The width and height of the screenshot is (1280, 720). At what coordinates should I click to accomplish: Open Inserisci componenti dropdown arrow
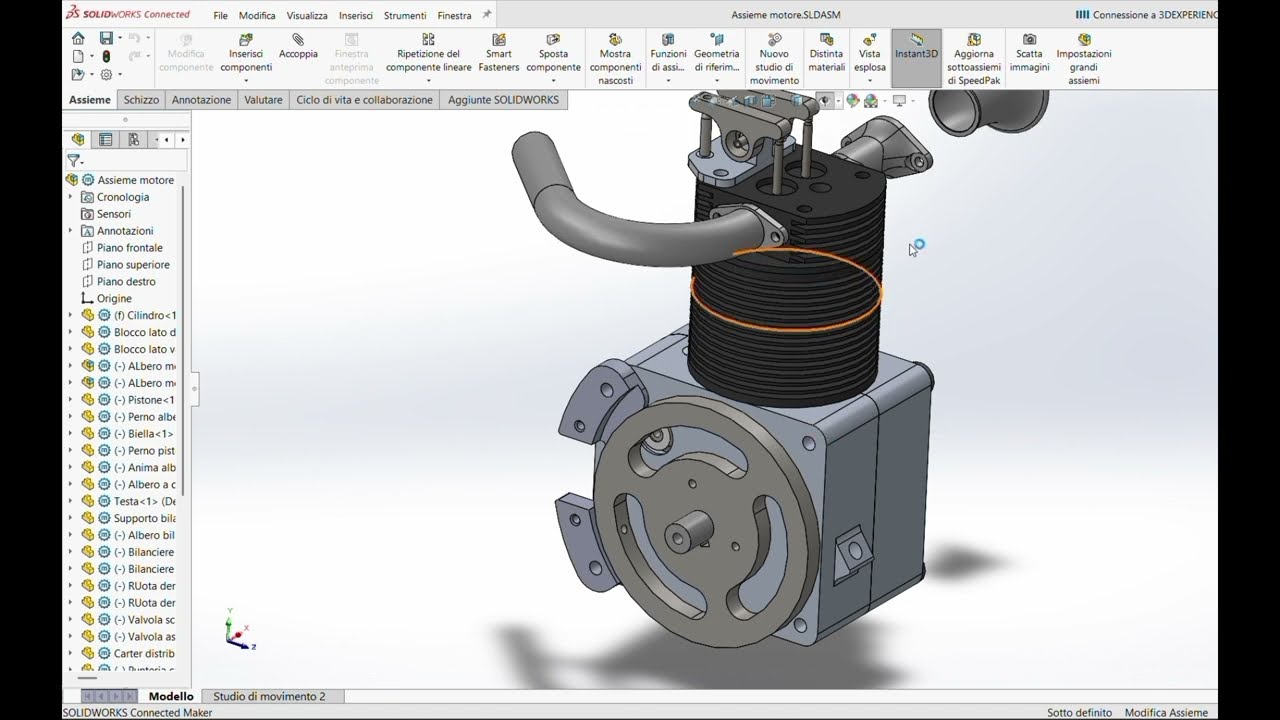246,81
